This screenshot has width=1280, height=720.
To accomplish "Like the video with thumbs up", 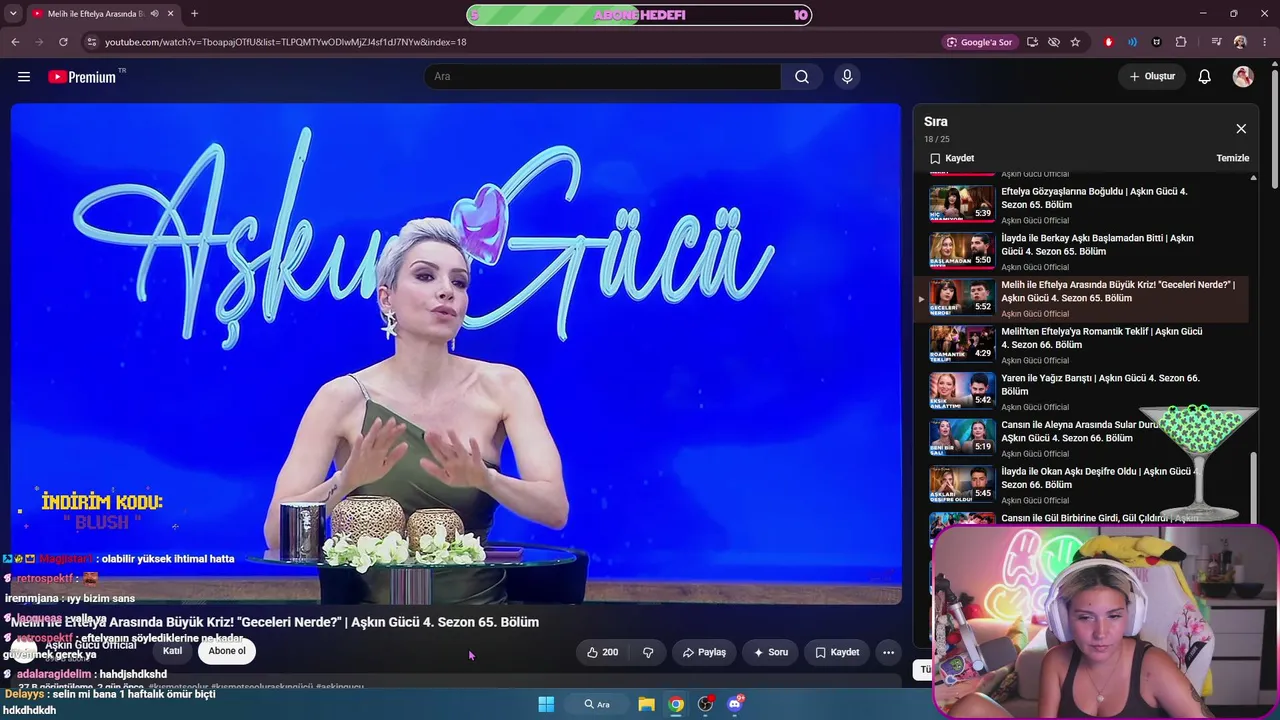I will [x=602, y=652].
